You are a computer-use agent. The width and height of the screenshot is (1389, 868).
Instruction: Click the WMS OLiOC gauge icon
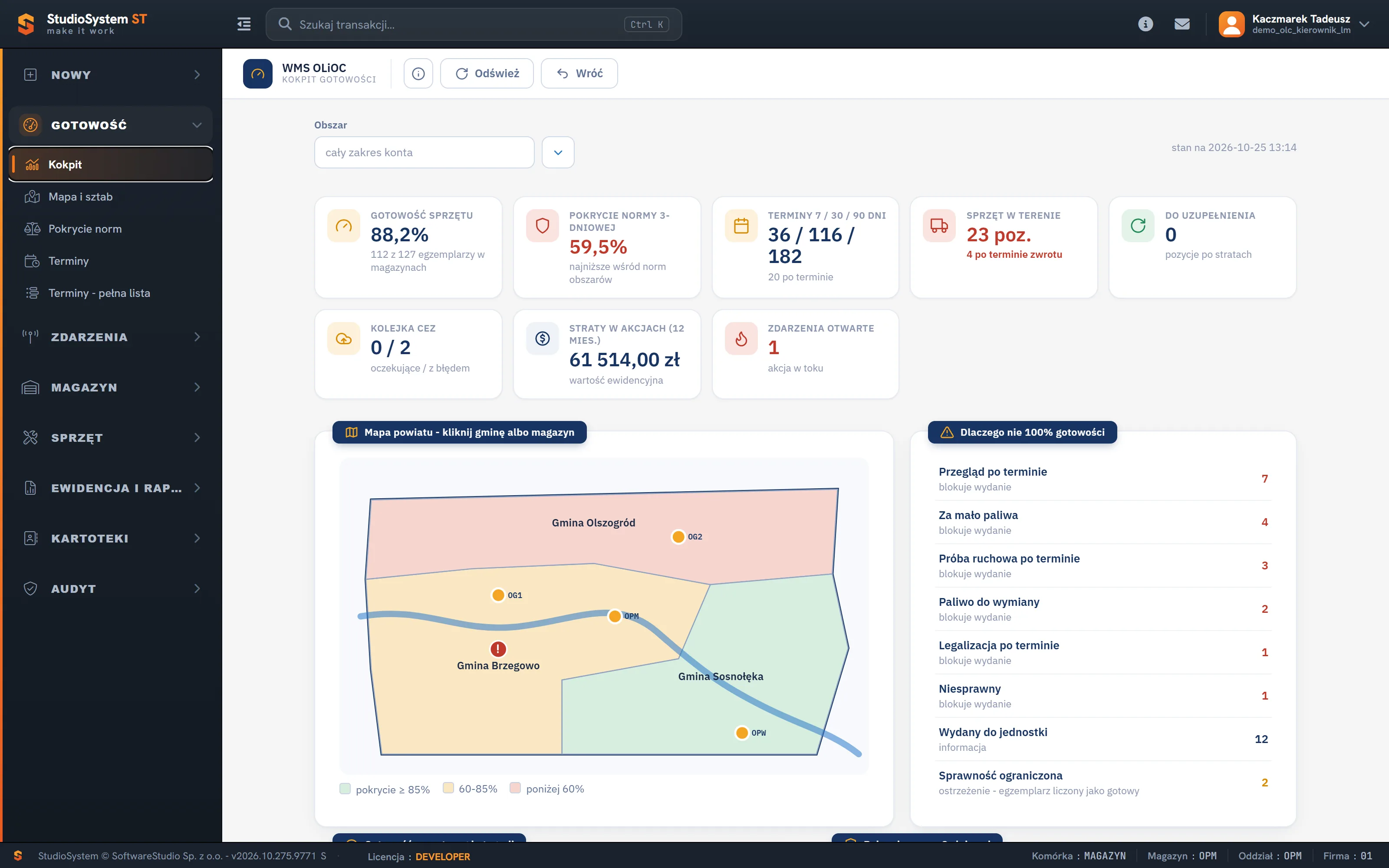(x=258, y=73)
